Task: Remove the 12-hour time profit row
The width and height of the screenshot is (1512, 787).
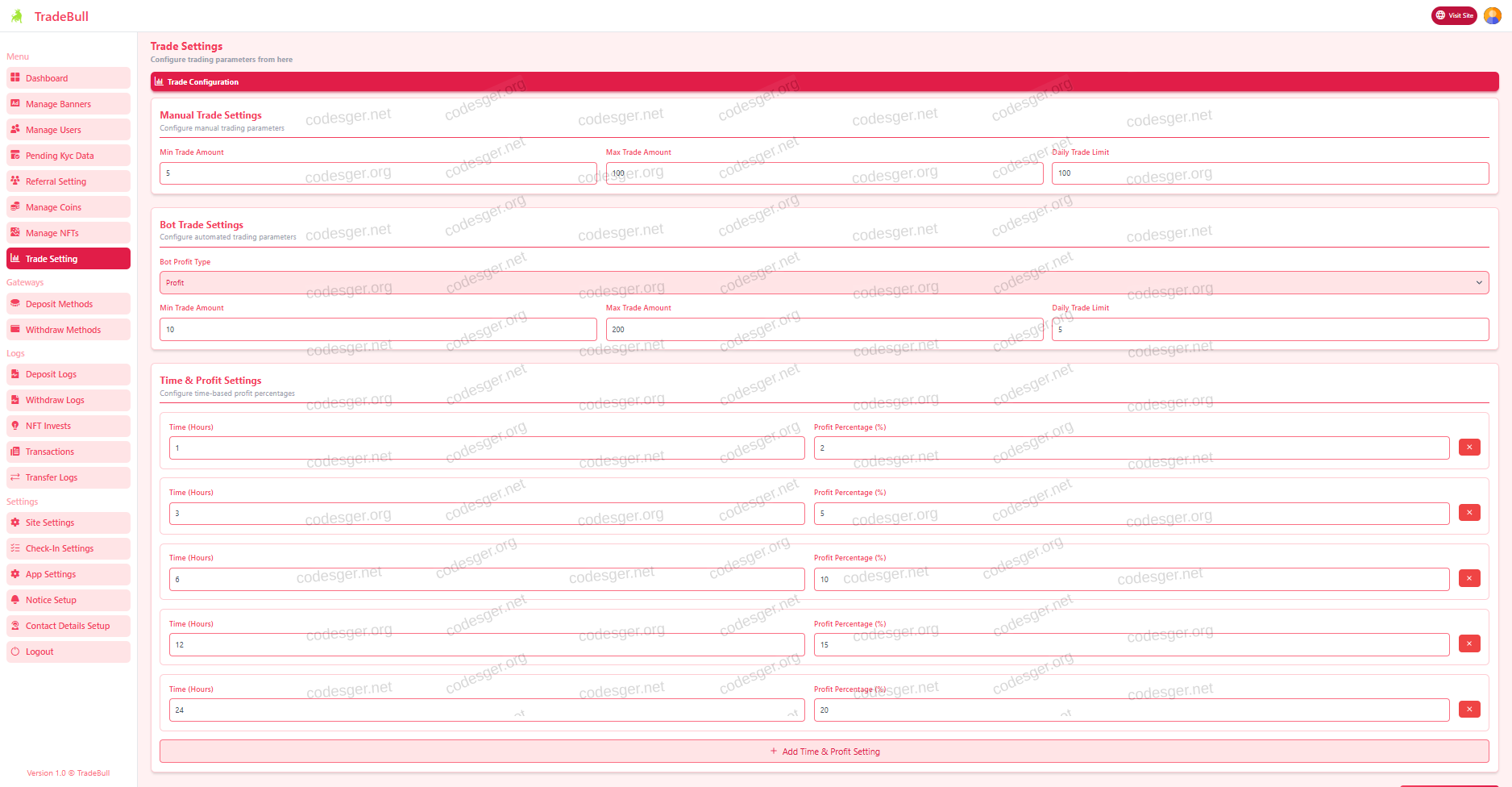Action: [x=1468, y=644]
